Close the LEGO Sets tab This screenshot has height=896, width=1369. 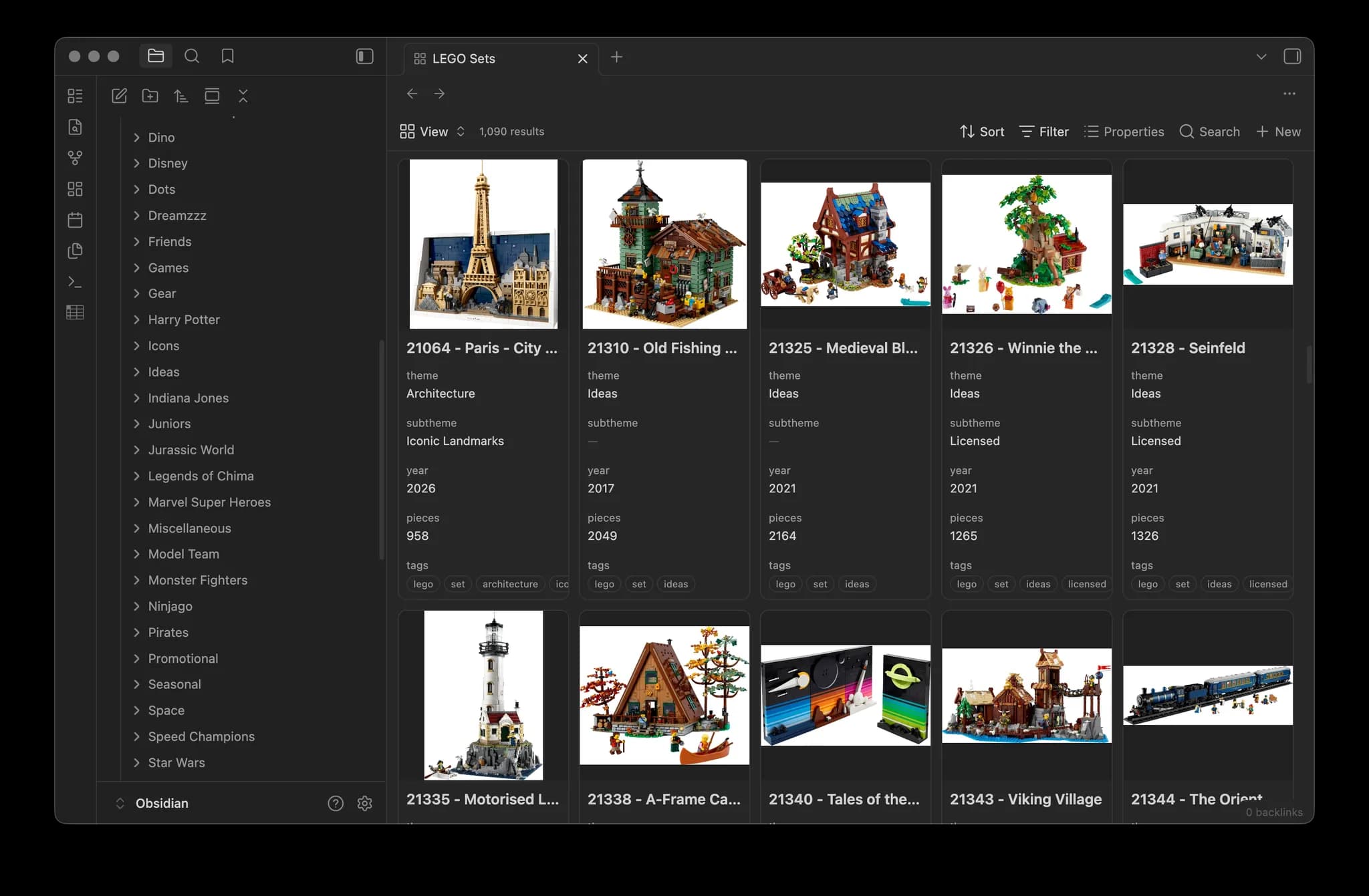583,59
